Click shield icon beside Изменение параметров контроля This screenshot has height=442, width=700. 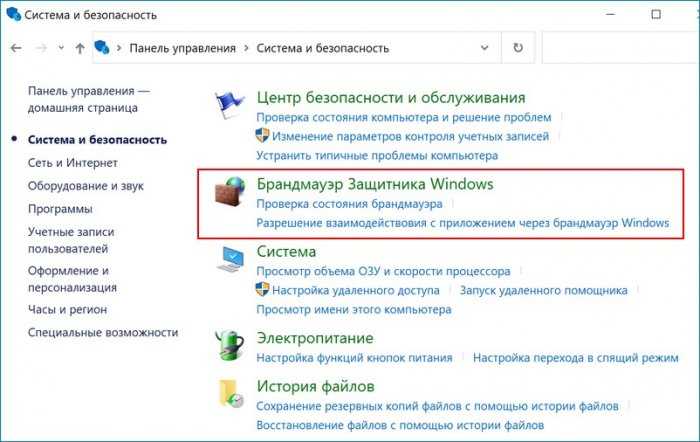(x=262, y=136)
